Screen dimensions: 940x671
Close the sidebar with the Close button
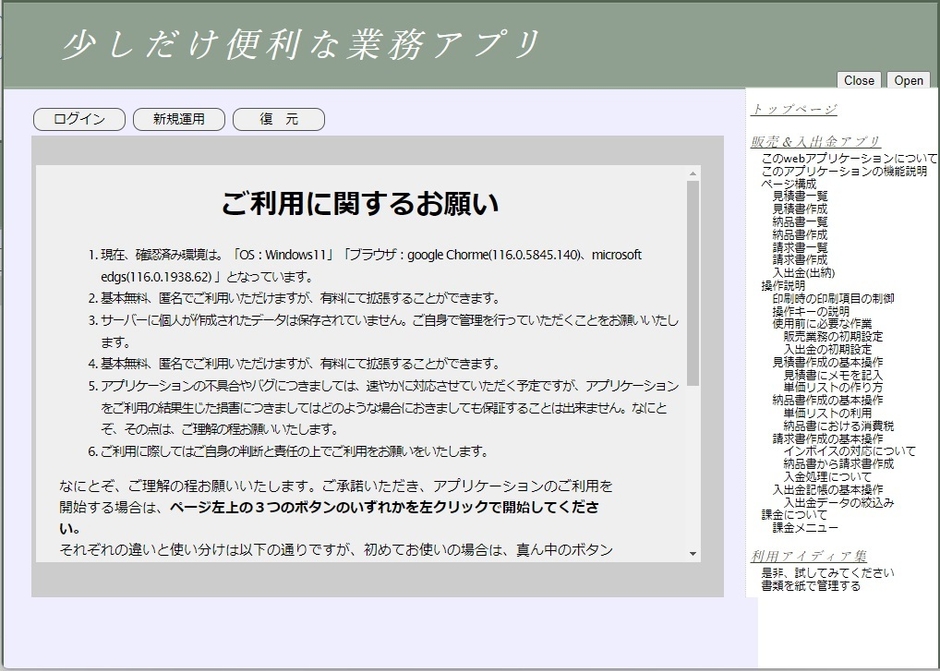tap(858, 81)
